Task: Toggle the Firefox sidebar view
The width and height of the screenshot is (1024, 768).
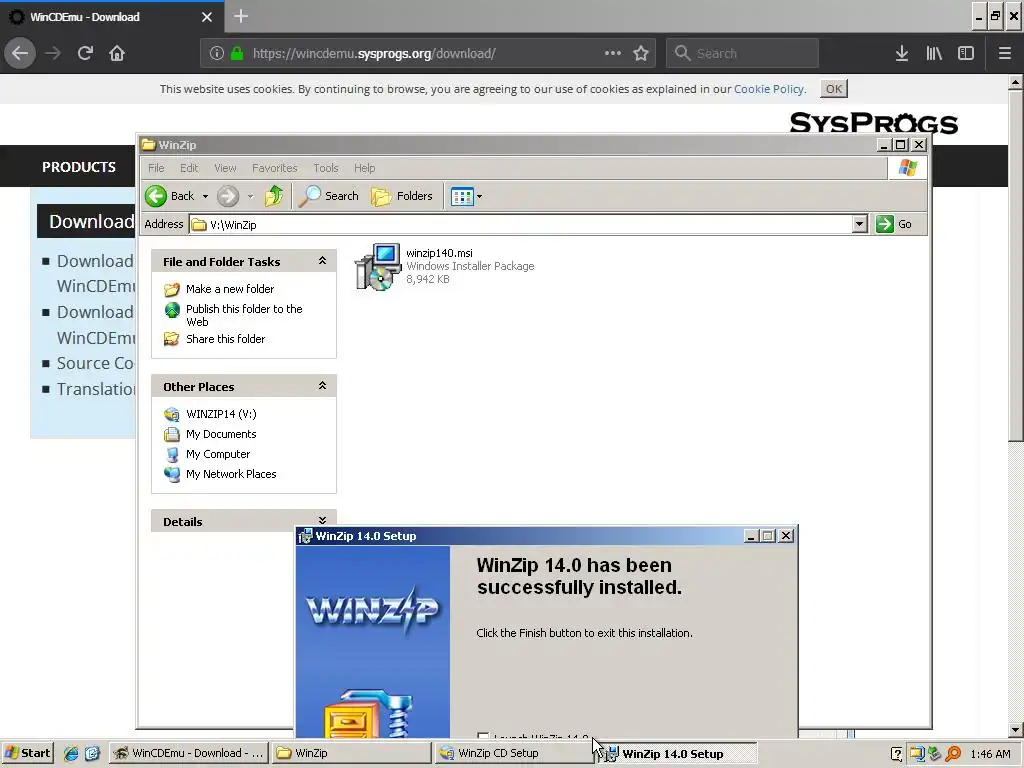Action: point(966,53)
